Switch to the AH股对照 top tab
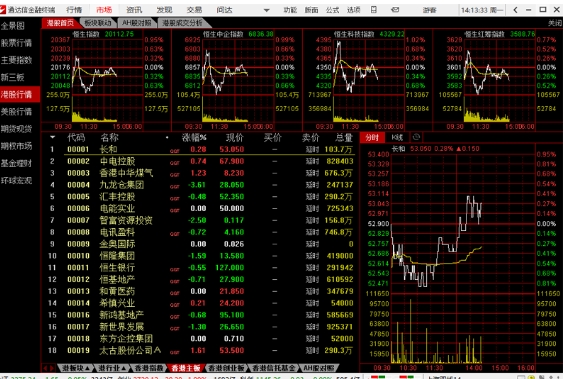This screenshot has height=379, width=565. click(x=136, y=23)
